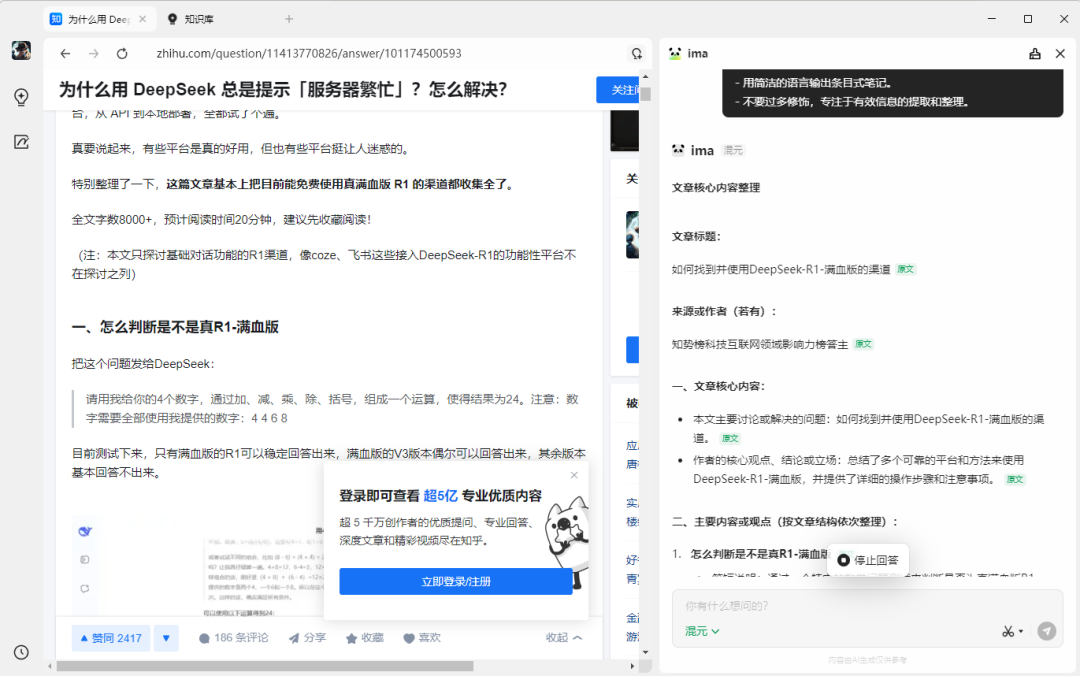
Task: Click 原文 tag after 知势榜 author line
Action: point(863,344)
